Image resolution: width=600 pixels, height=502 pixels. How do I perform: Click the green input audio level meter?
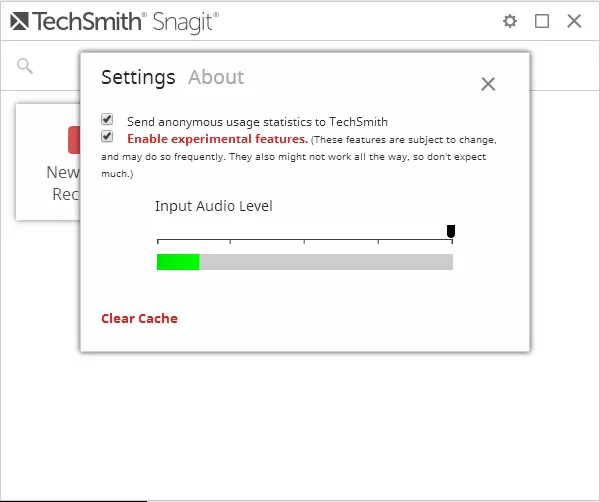178,262
